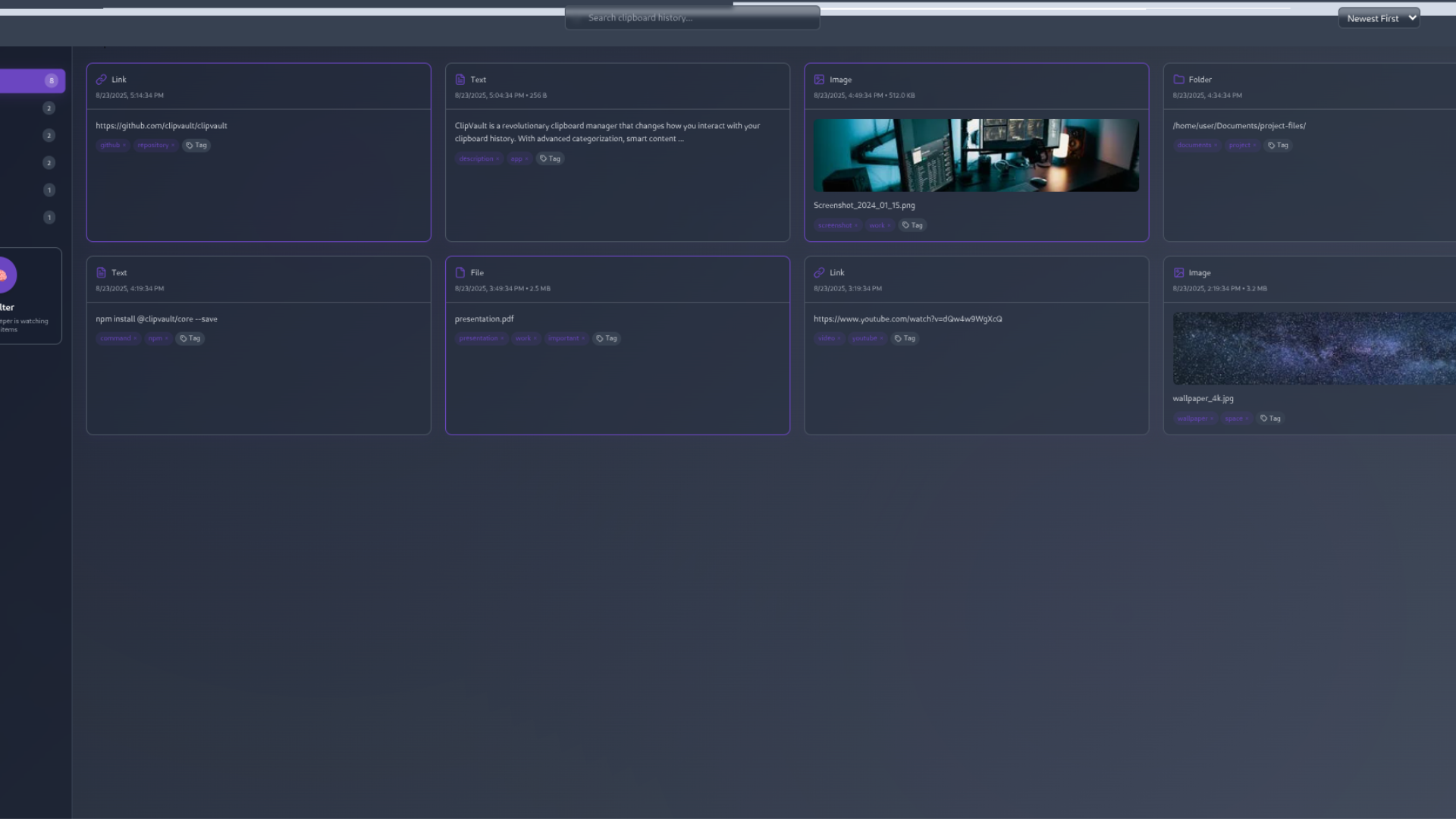Add a Tag to the presentation.pdf card
This screenshot has width=1456, height=819.
tap(607, 339)
